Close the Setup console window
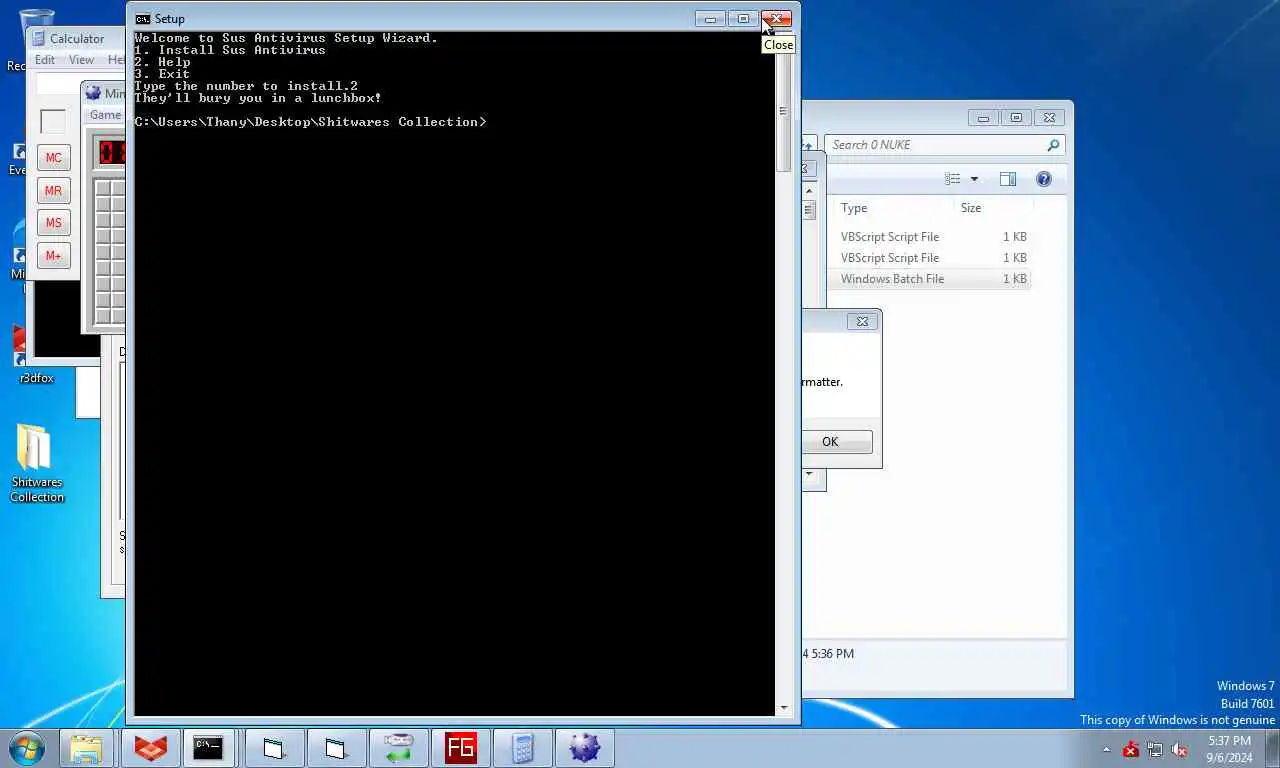Image resolution: width=1280 pixels, height=768 pixels. [777, 18]
